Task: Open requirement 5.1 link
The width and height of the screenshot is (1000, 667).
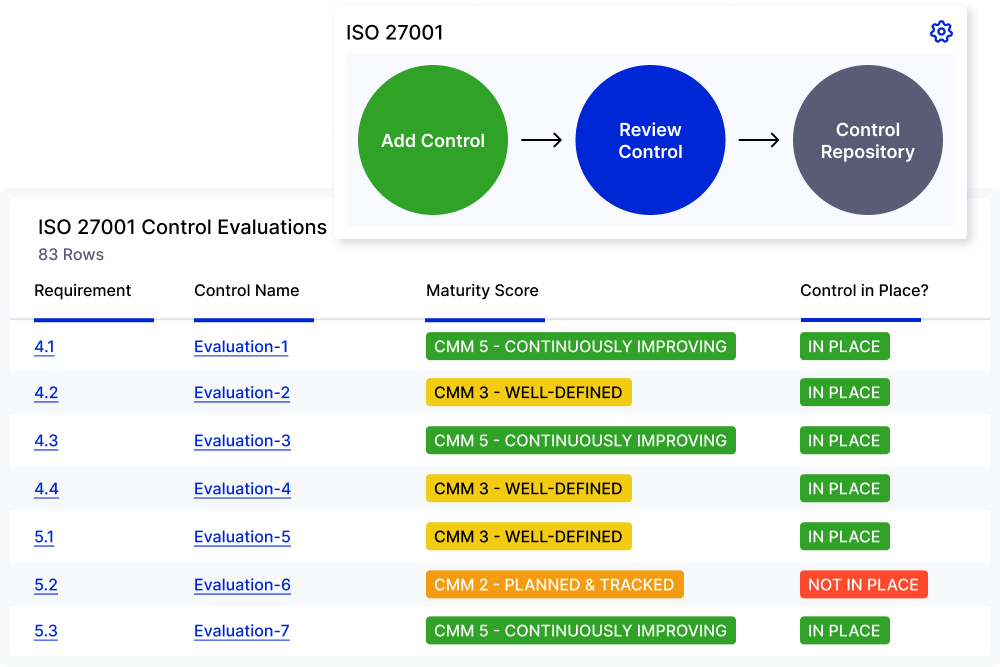Action: [x=44, y=536]
